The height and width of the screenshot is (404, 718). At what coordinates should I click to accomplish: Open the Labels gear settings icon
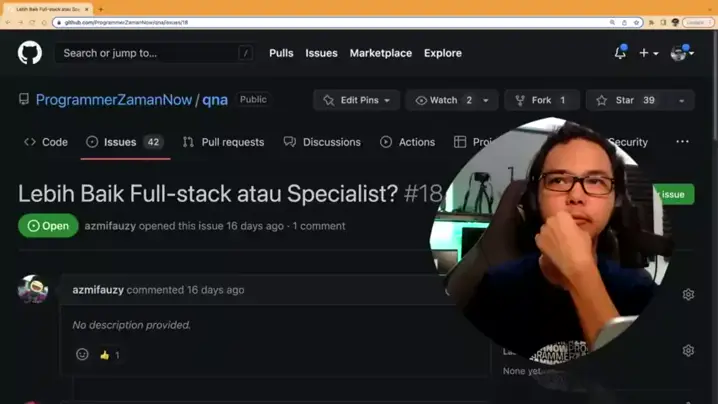pyautogui.click(x=688, y=351)
